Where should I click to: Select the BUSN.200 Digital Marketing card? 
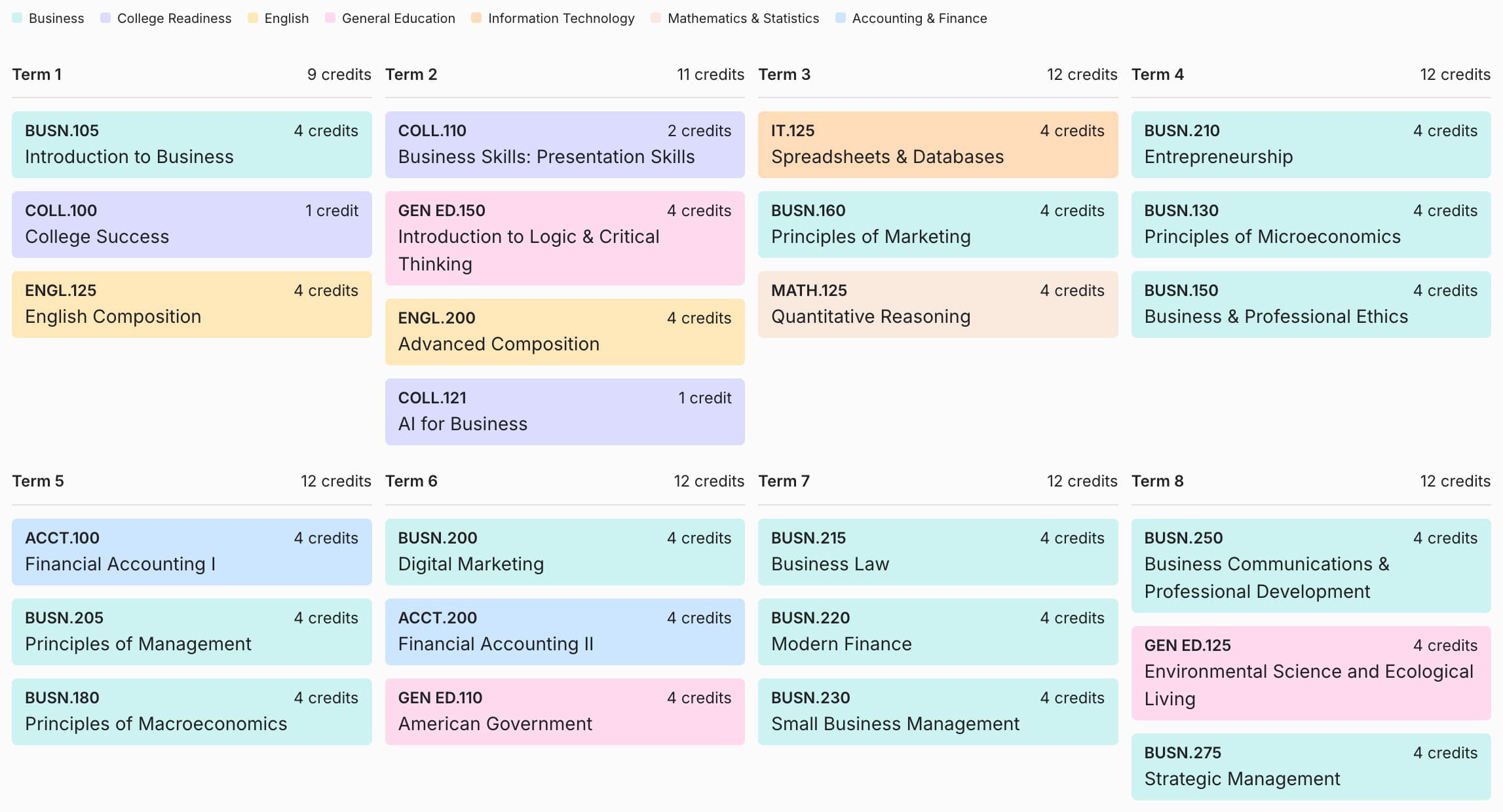point(565,551)
